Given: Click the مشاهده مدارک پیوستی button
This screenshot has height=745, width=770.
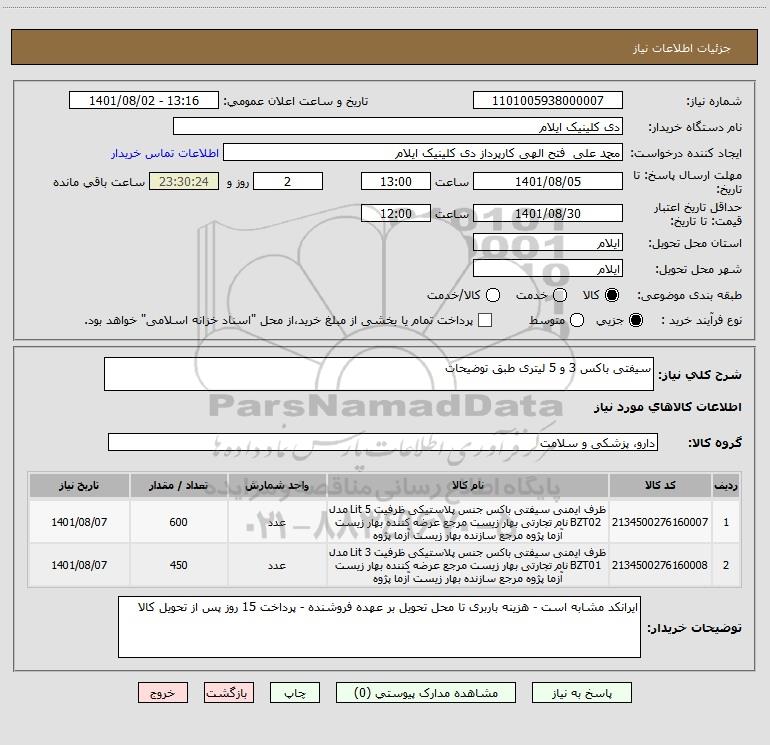Looking at the screenshot, I should 426,692.
